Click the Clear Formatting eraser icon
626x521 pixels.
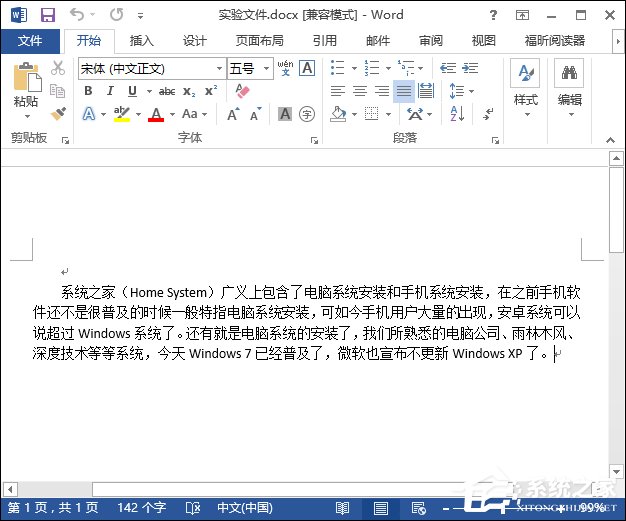pyautogui.click(x=241, y=91)
